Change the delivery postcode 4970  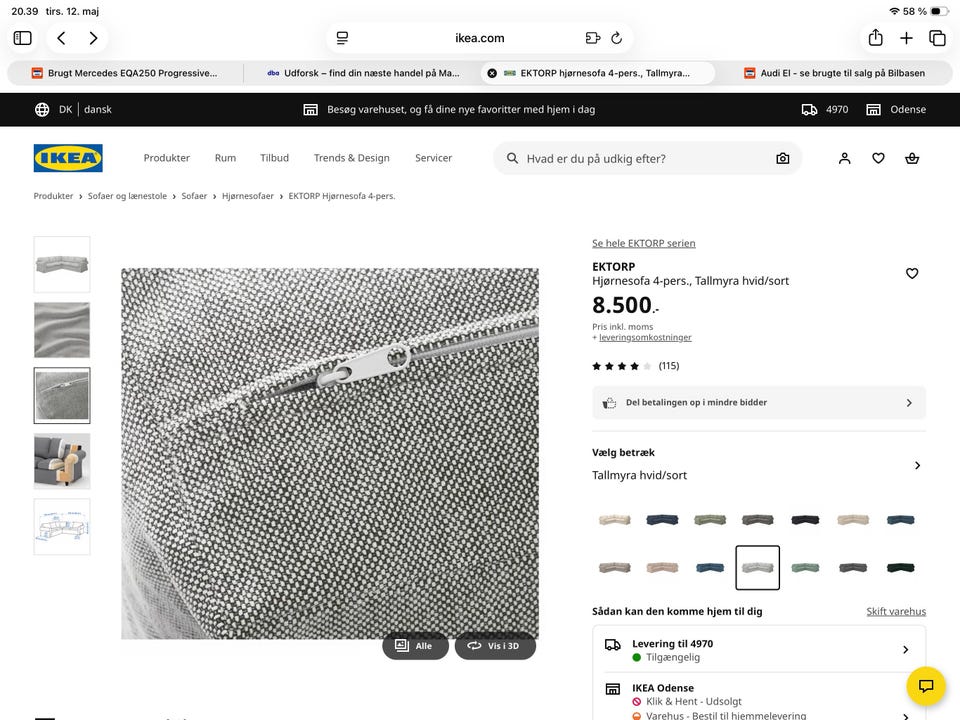[x=825, y=110]
